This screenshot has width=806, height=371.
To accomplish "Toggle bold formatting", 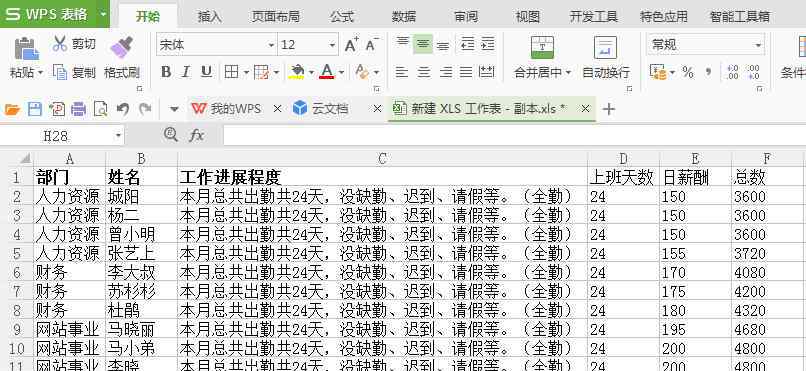I will (166, 72).
